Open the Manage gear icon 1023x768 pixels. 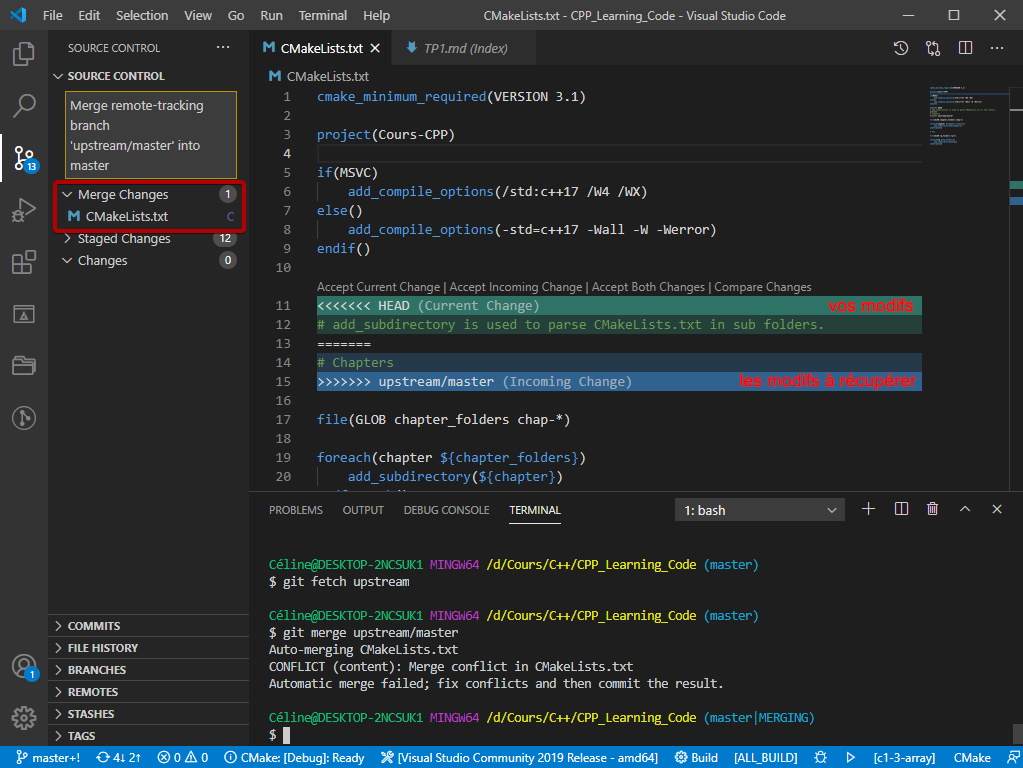[x=23, y=718]
